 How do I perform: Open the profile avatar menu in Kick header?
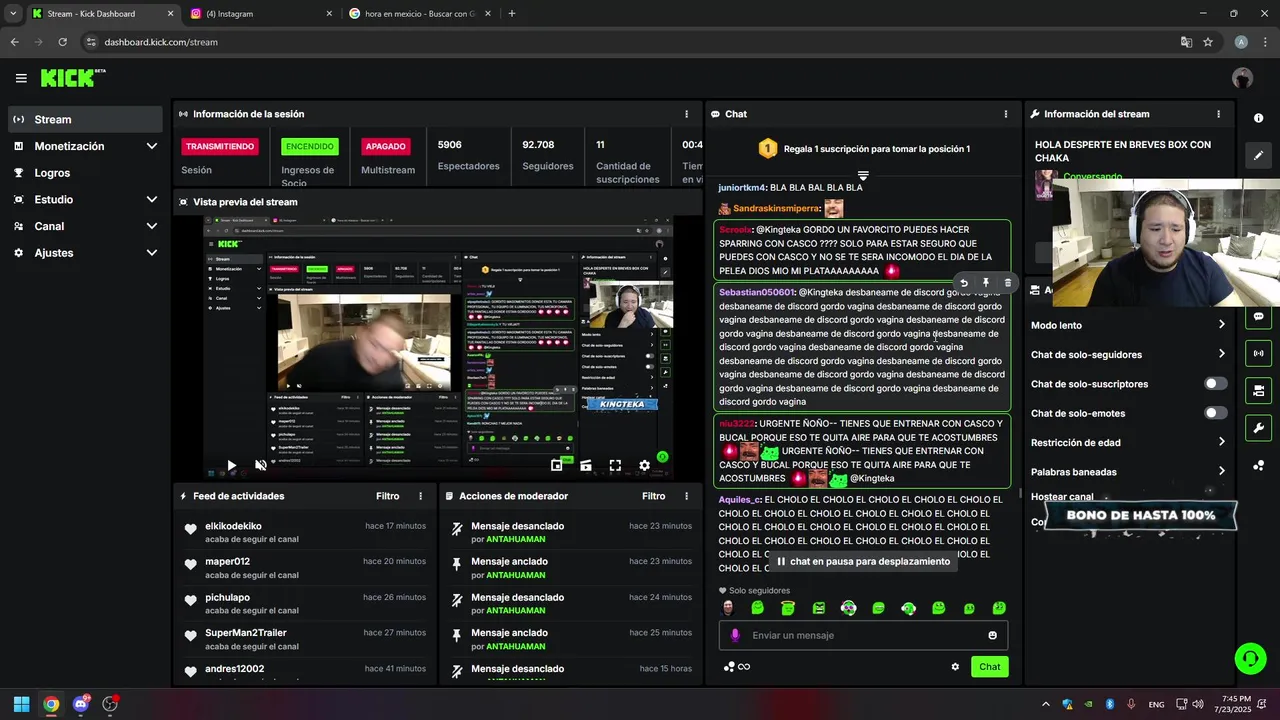click(1242, 78)
